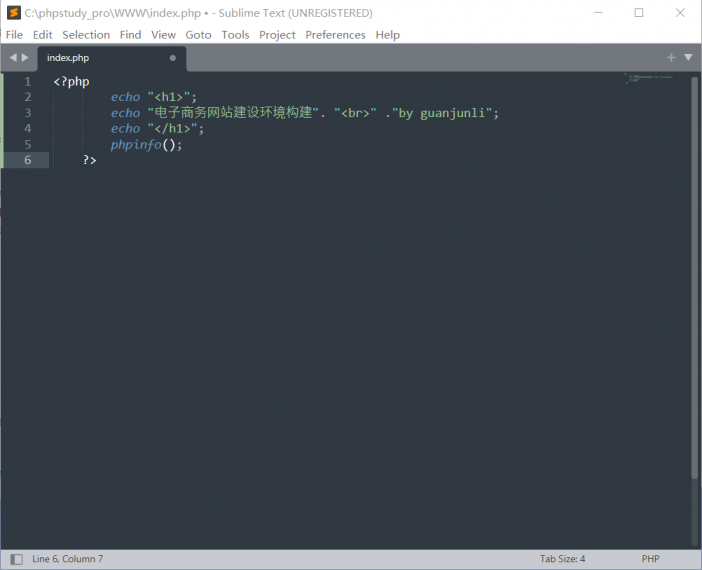This screenshot has width=702, height=570.
Task: Change indentation via Tab Size: 4
Action: click(x=562, y=559)
